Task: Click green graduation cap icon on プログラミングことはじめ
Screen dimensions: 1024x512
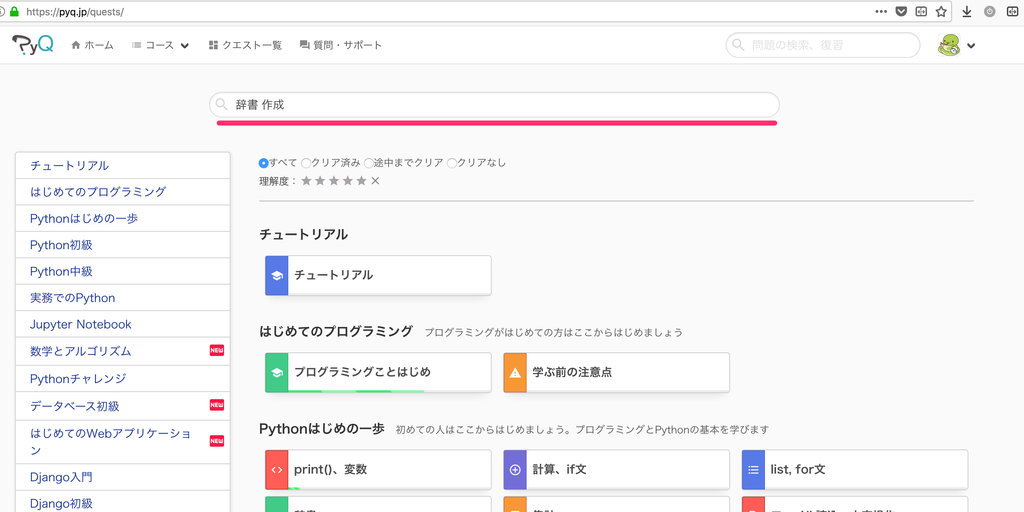Action: click(277, 373)
